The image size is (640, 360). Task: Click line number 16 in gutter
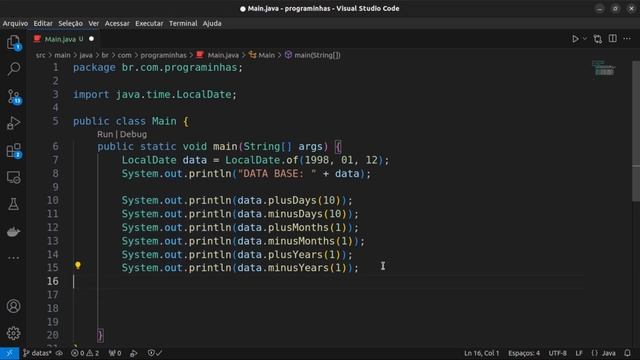[x=52, y=281]
